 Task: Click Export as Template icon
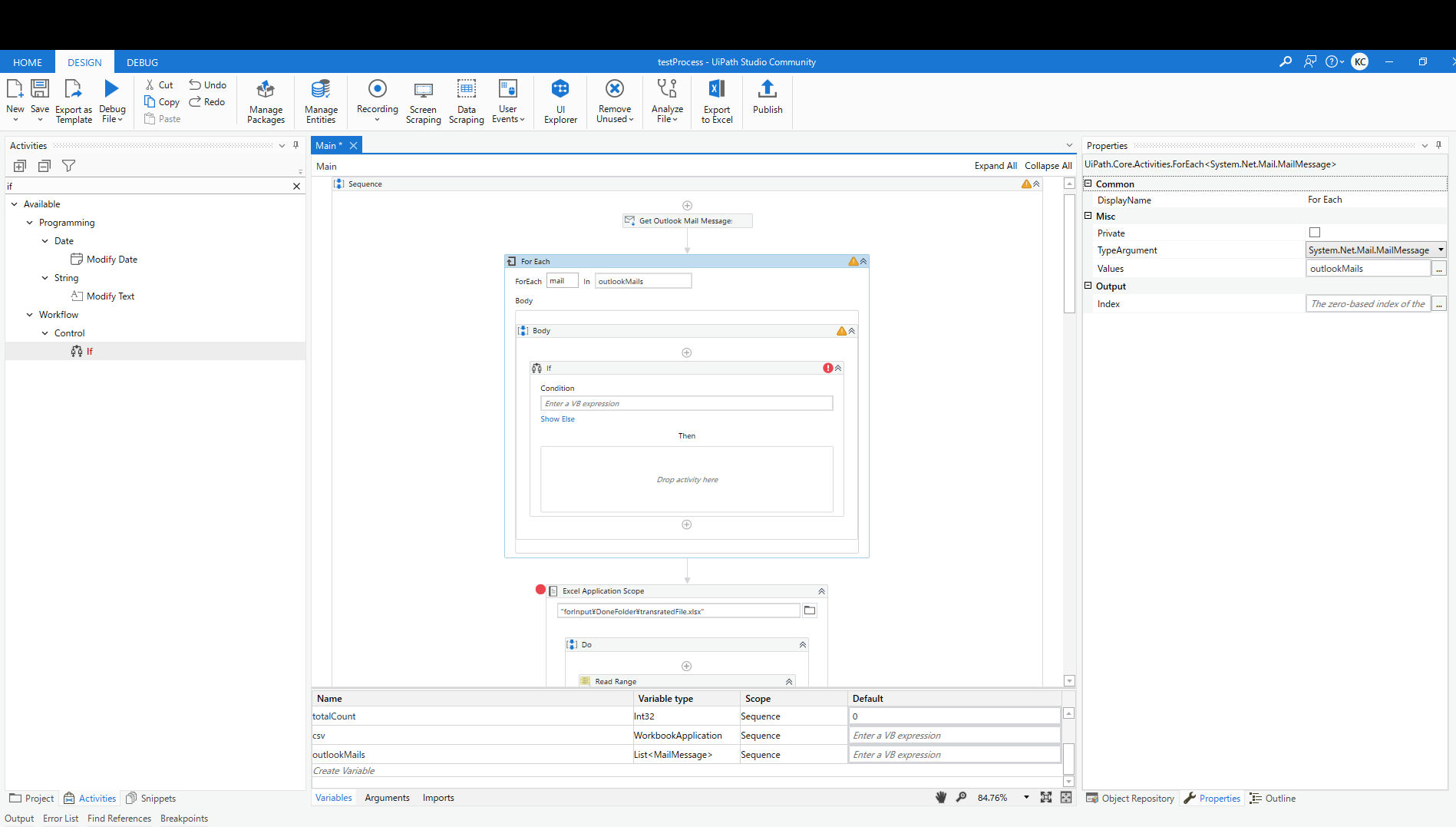73,89
